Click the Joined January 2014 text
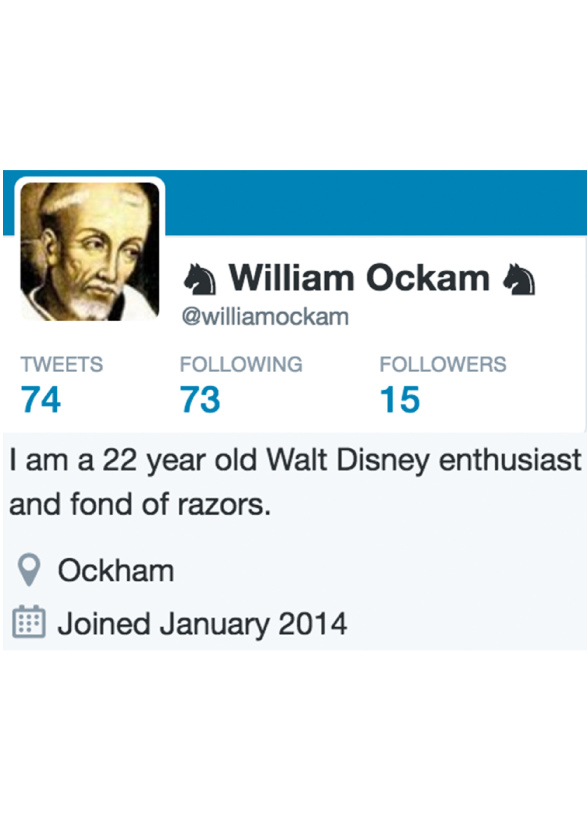587x828 pixels. tap(202, 624)
